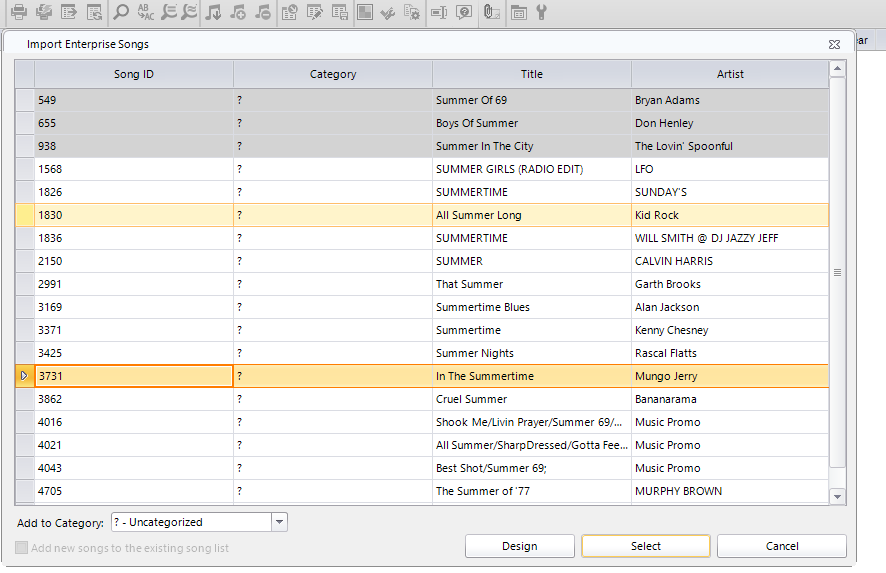886x573 pixels.
Task: Open the Add to Category dropdown arrow
Action: coord(280,522)
